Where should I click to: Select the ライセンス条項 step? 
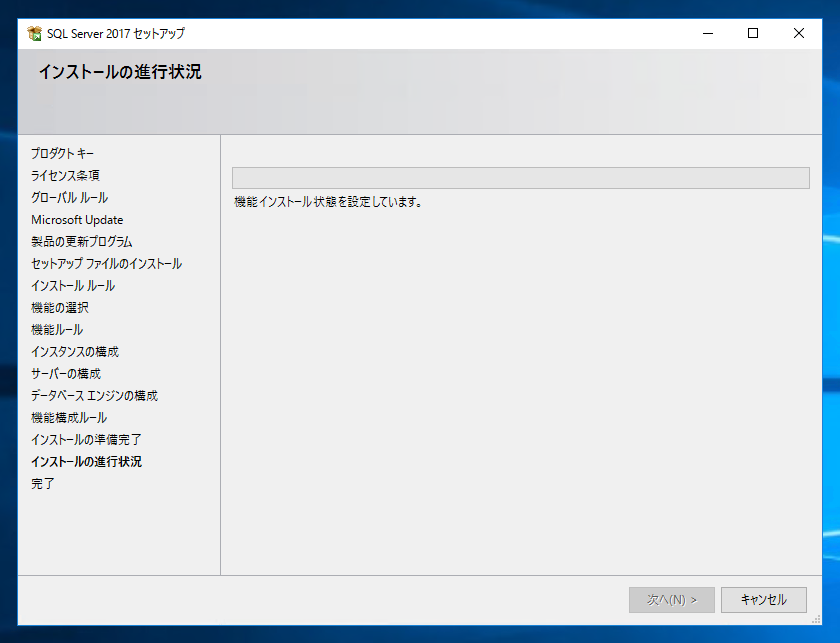point(65,175)
